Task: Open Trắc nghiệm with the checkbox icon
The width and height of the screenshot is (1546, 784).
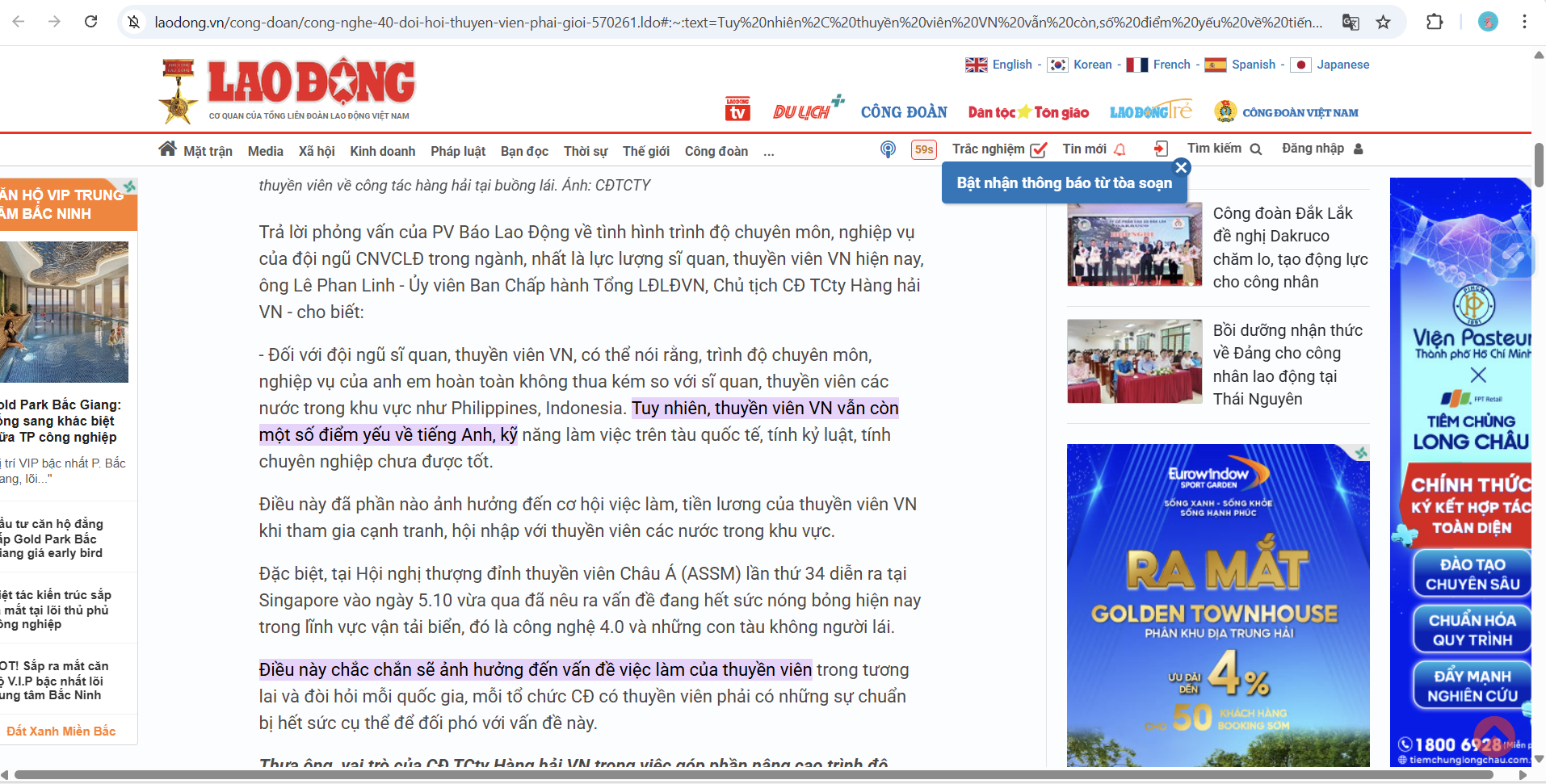Action: (999, 149)
